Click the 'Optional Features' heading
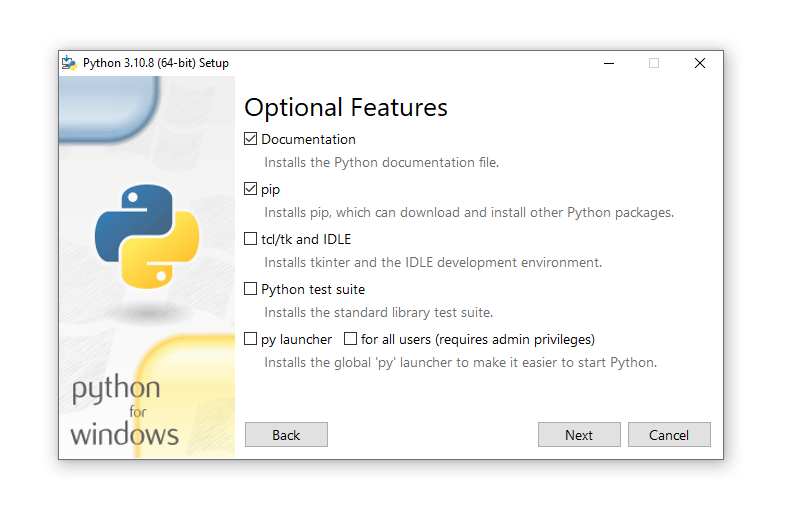The height and width of the screenshot is (520, 789). pos(346,108)
